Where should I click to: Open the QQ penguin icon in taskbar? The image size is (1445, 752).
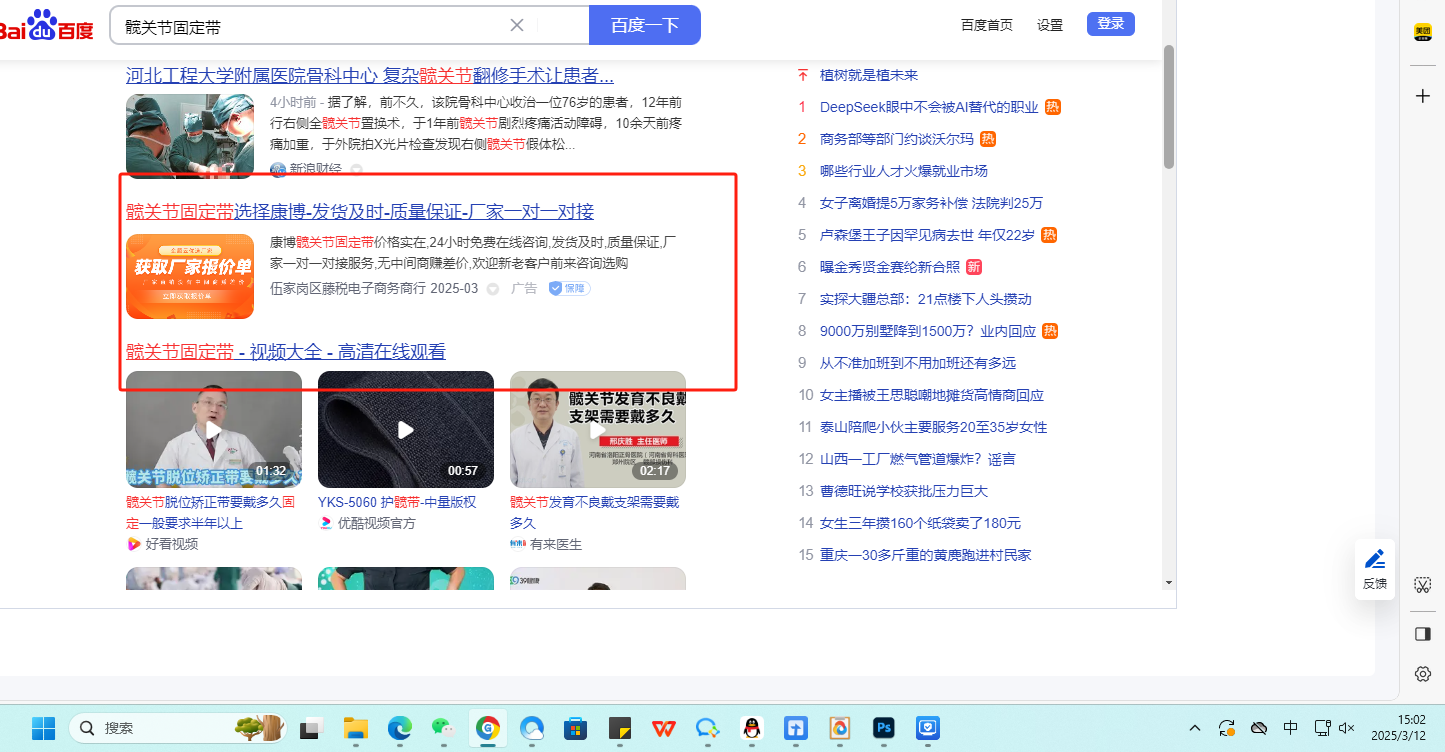click(752, 728)
